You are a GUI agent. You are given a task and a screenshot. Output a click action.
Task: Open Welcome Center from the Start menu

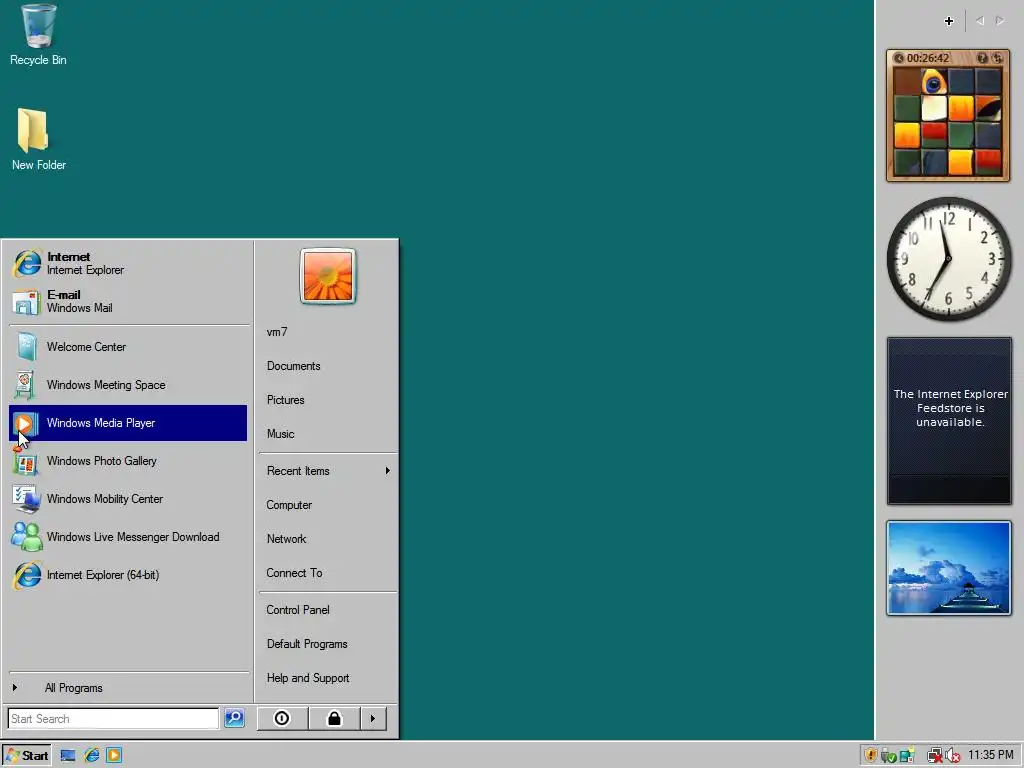(129, 347)
